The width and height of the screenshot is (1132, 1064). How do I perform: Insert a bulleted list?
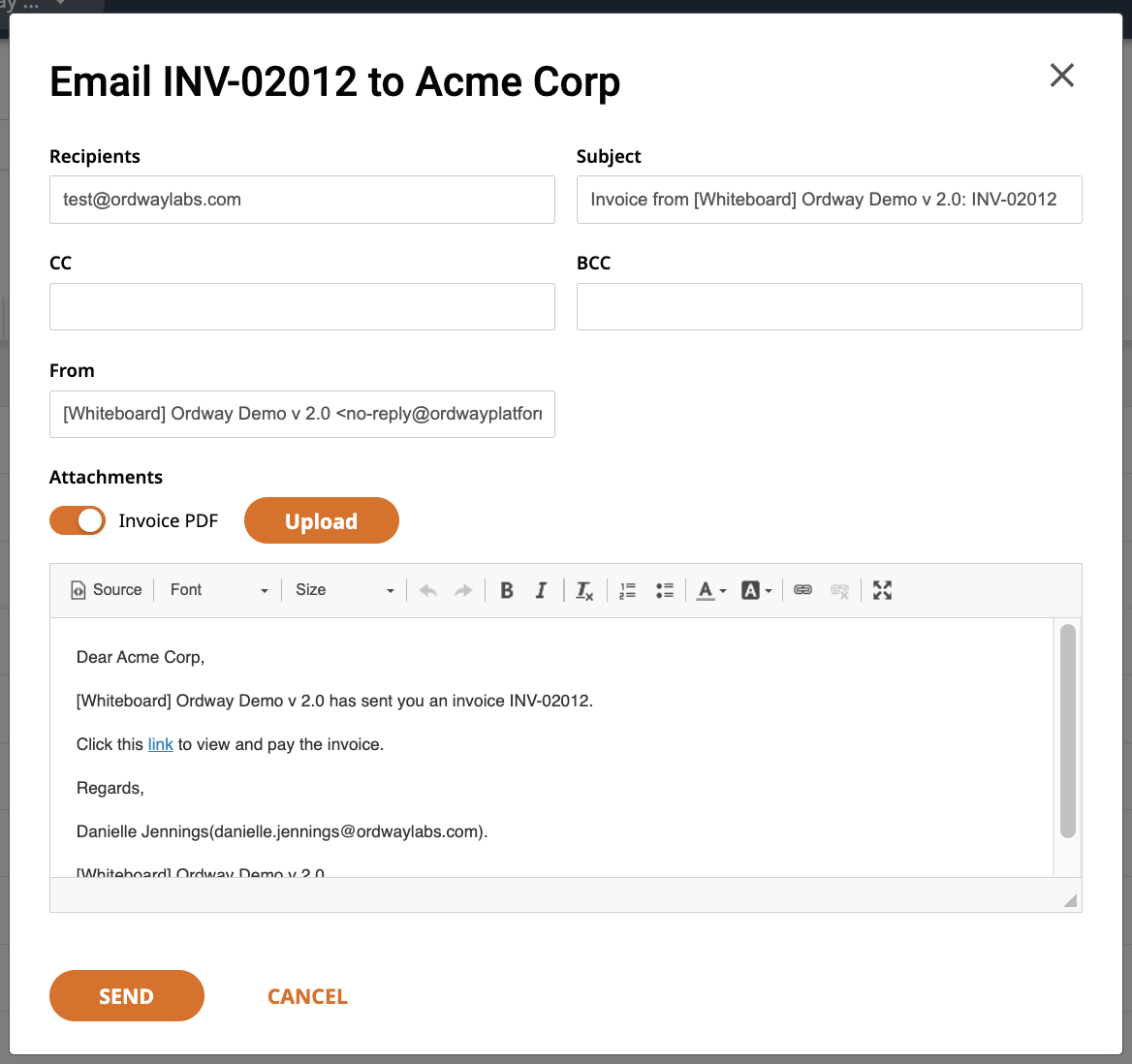pyautogui.click(x=664, y=590)
